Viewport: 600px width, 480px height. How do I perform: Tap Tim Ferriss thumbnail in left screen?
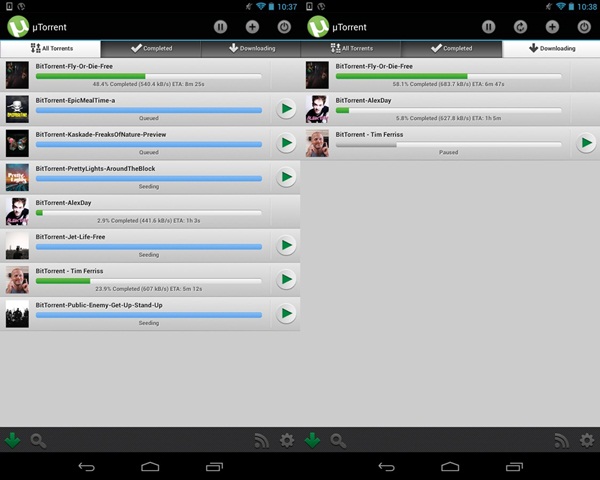click(17, 279)
